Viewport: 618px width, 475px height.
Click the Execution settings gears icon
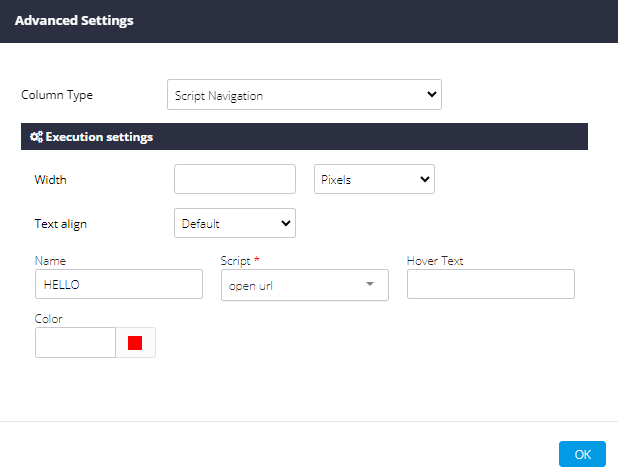[36, 137]
